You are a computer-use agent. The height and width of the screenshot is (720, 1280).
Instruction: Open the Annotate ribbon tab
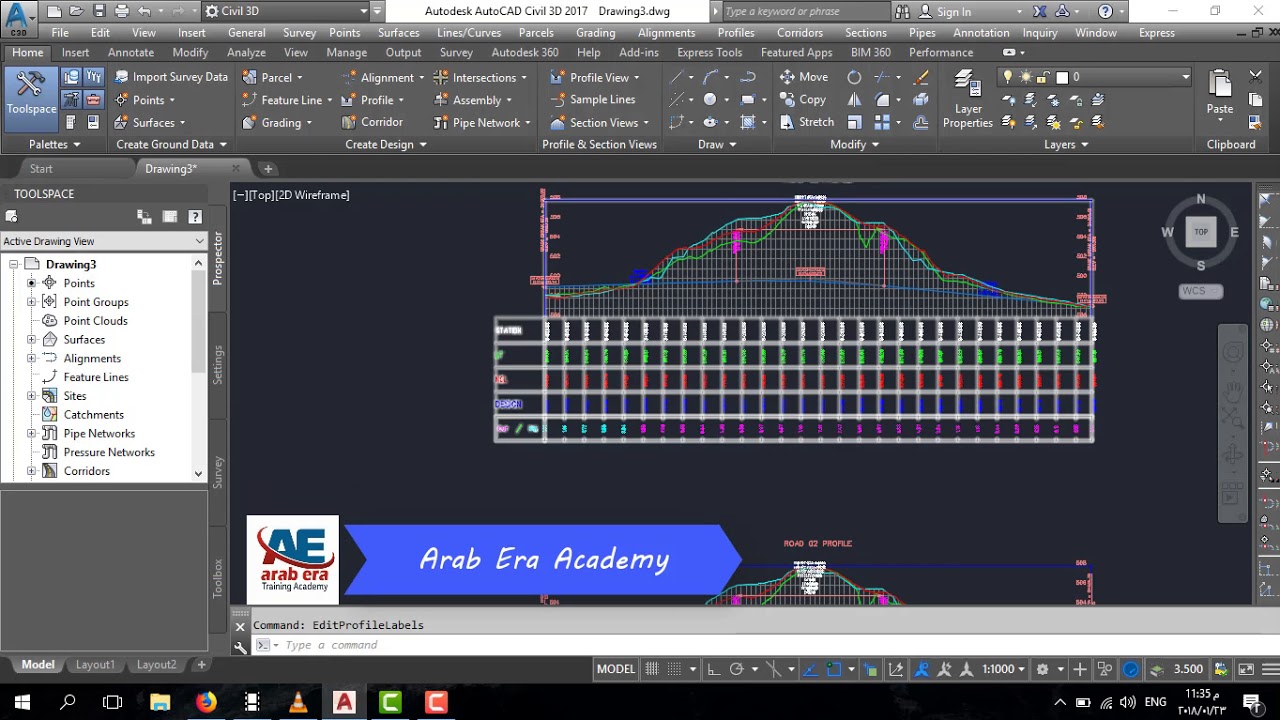[131, 52]
